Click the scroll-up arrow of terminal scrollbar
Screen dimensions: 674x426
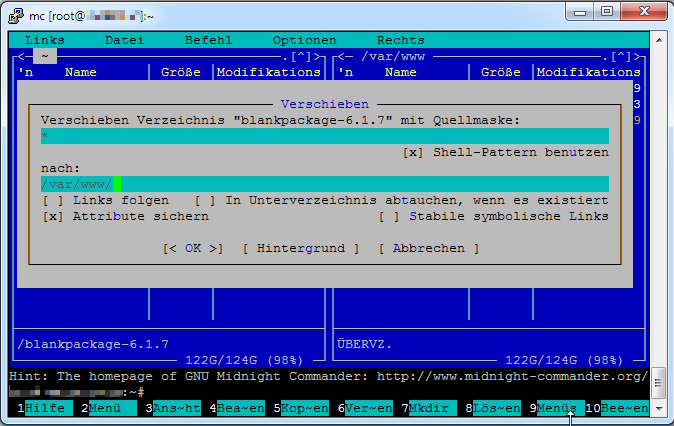(x=661, y=38)
